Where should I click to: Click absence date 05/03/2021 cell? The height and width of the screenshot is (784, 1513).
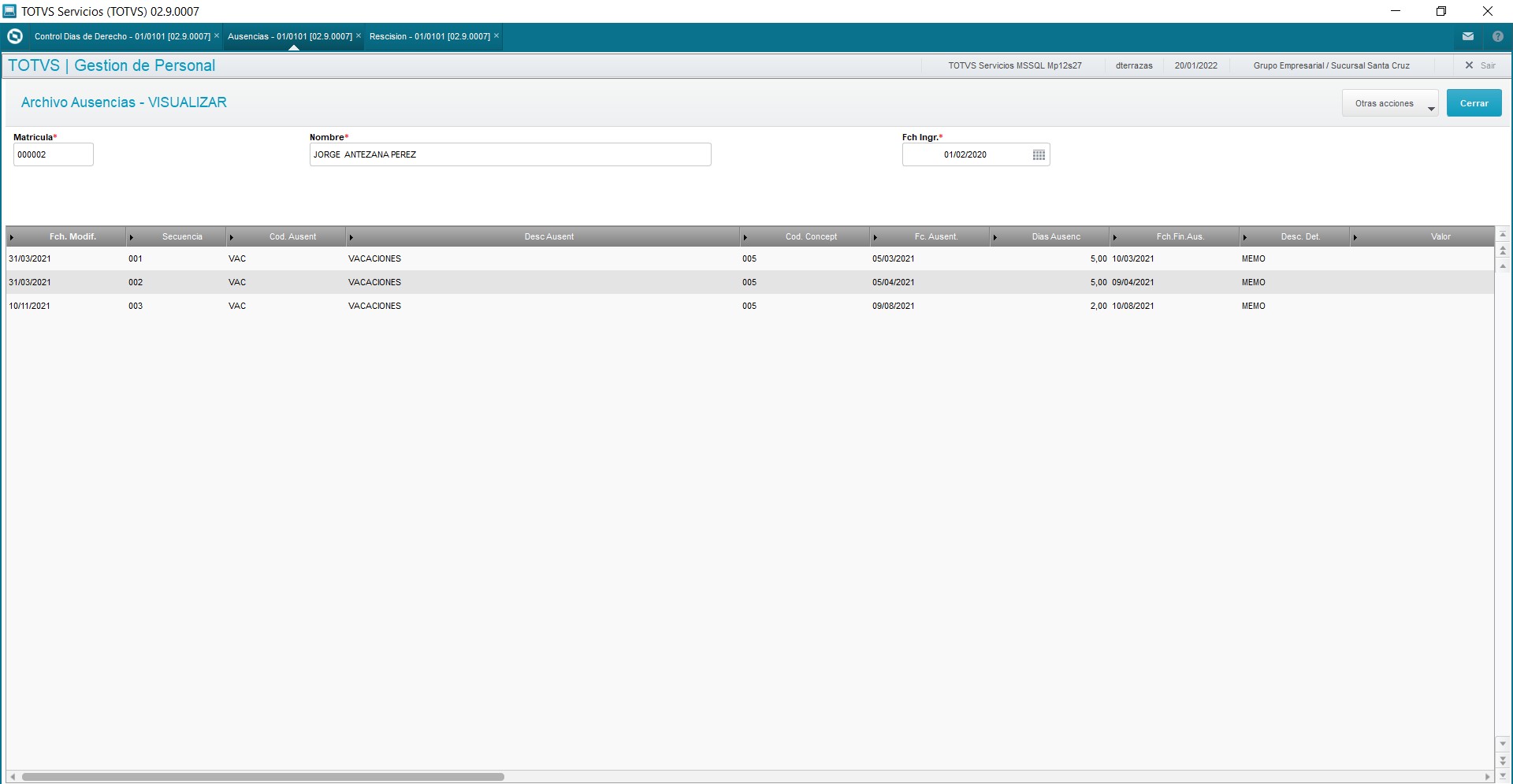(930, 258)
